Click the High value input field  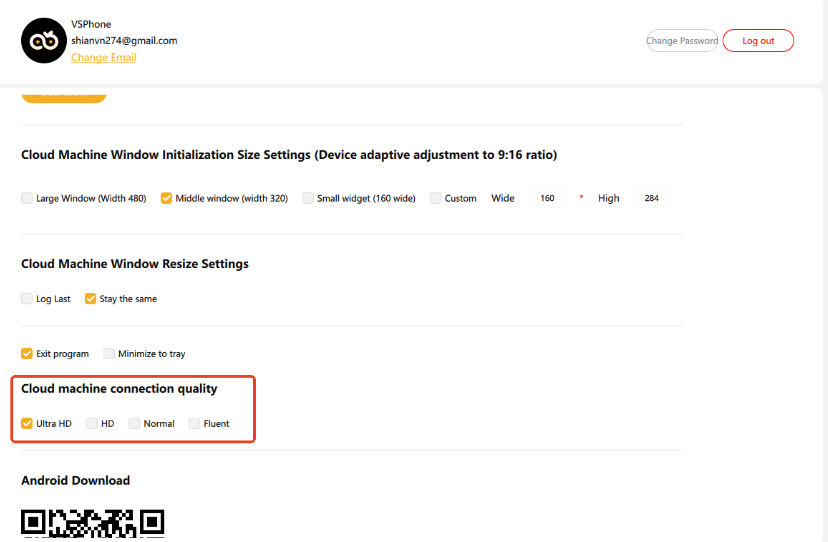(651, 198)
